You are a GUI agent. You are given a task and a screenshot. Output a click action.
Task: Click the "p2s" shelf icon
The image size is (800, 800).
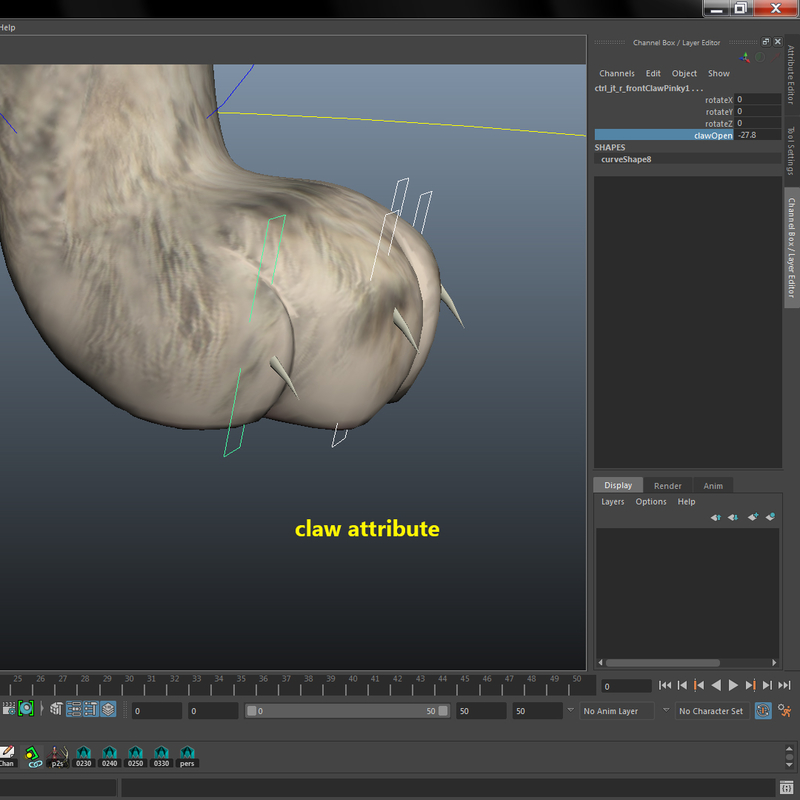click(x=57, y=759)
